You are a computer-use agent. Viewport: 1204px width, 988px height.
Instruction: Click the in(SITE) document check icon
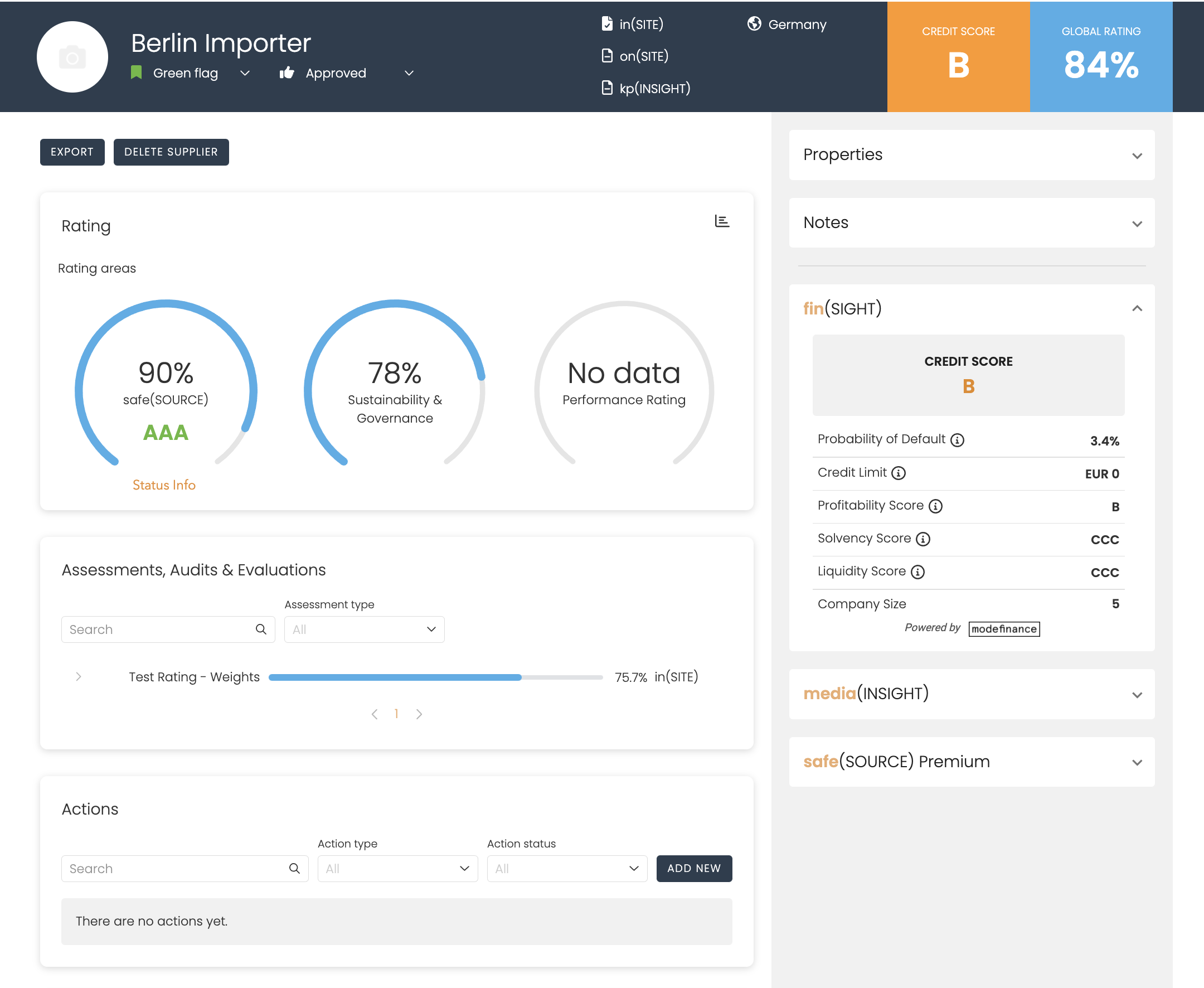(x=607, y=23)
